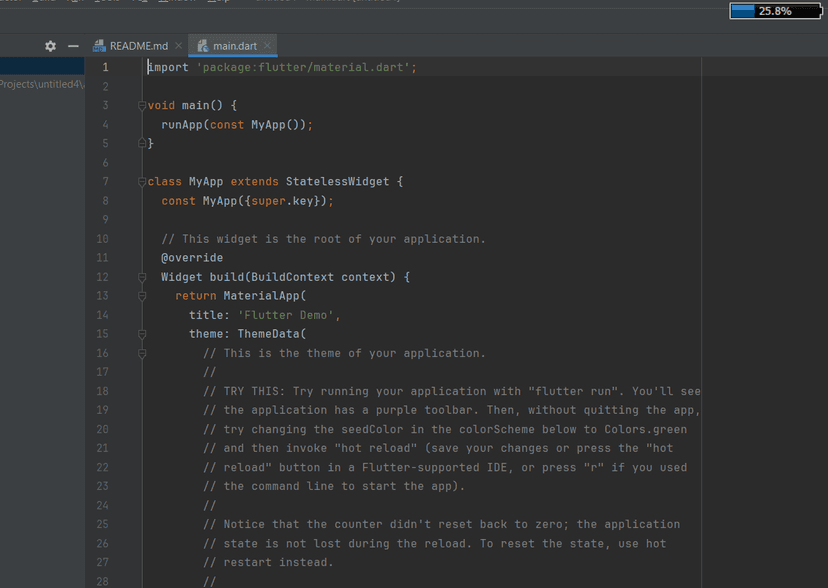Select the Projects\untitled4 path entry
This screenshot has height=588, width=828.
click(42, 84)
